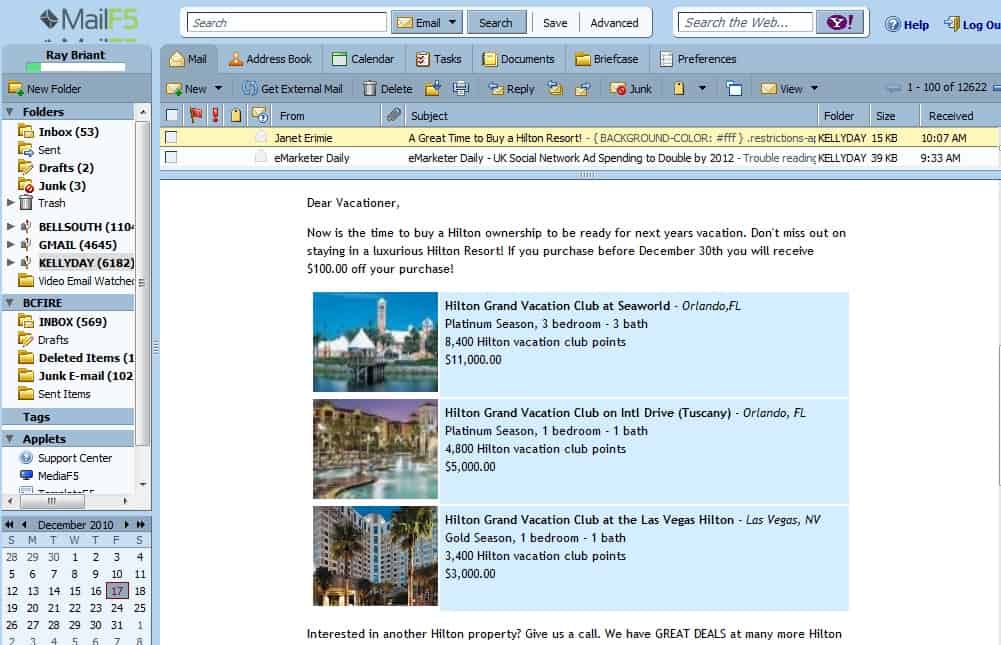Screen dimensions: 1001x645
Task: Check the box for the eMarketer Daily message
Action: [171, 157]
